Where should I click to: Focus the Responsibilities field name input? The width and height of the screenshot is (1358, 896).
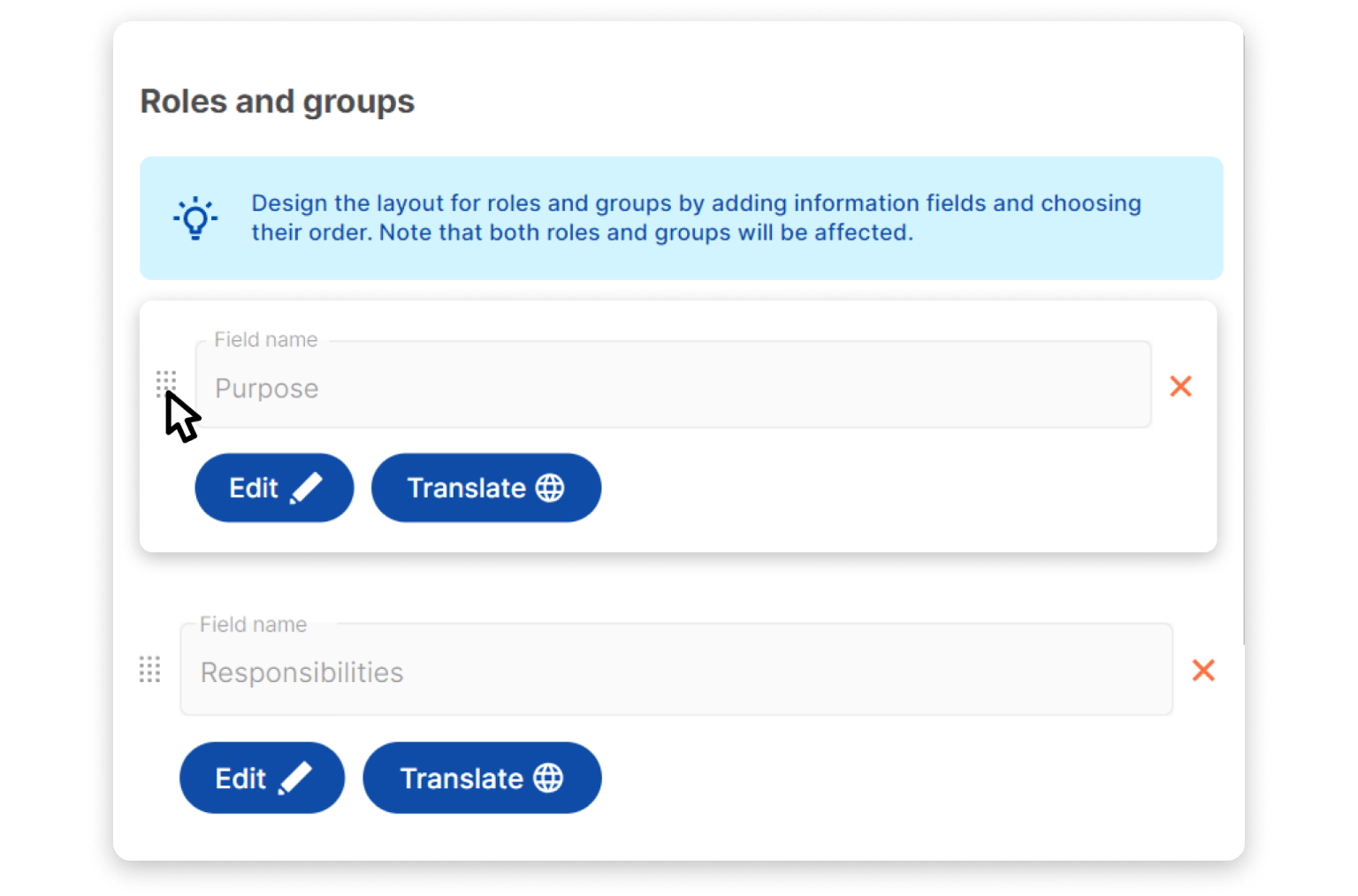675,672
